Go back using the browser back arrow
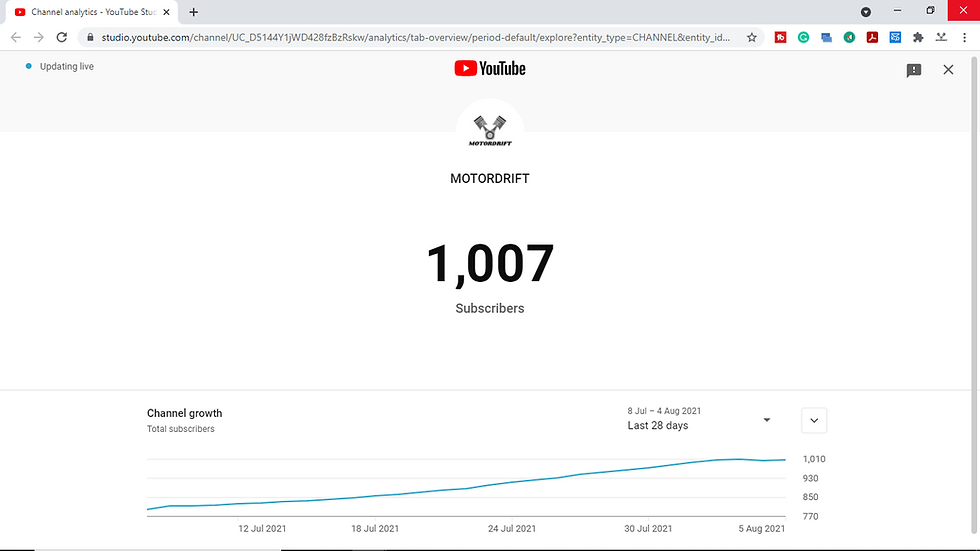The width and height of the screenshot is (980, 551). 16,37
